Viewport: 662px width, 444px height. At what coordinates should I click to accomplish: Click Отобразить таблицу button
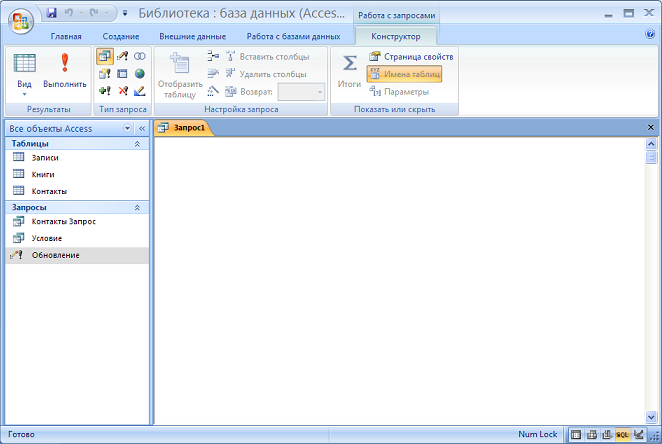180,74
